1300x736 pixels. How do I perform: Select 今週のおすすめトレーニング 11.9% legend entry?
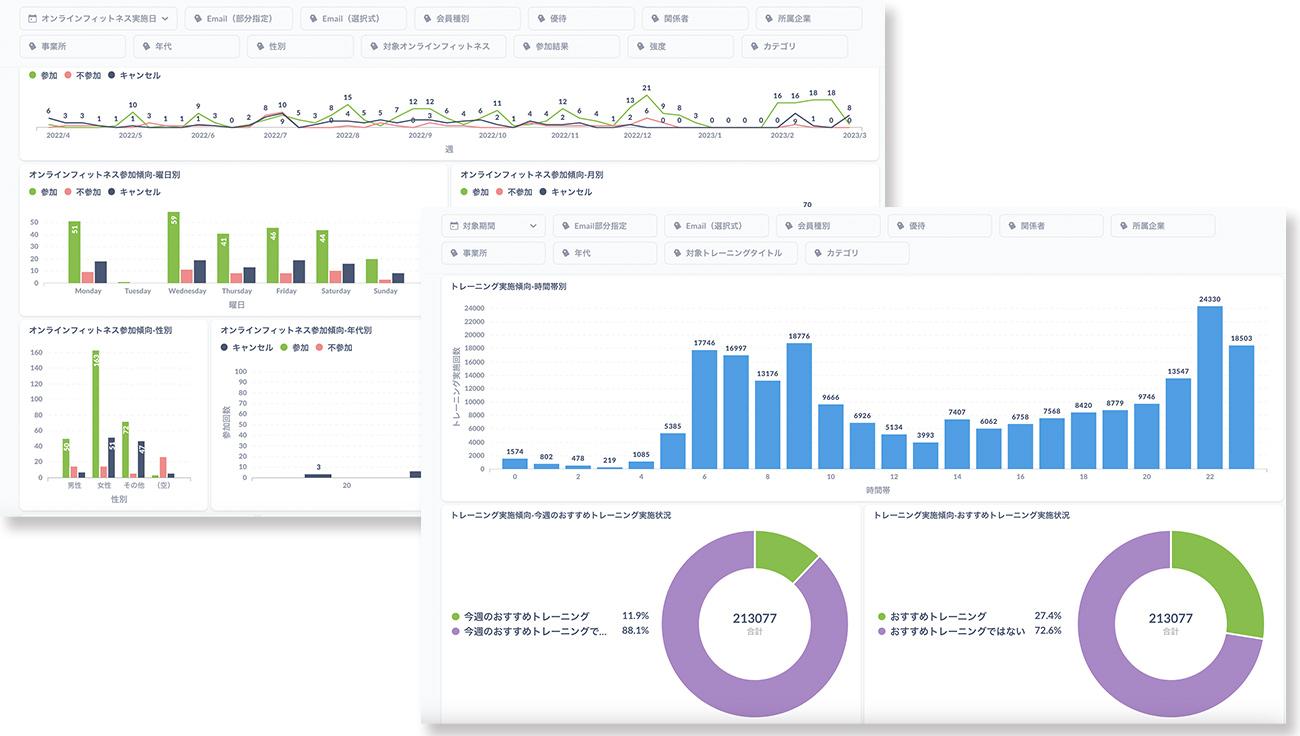click(x=550, y=616)
